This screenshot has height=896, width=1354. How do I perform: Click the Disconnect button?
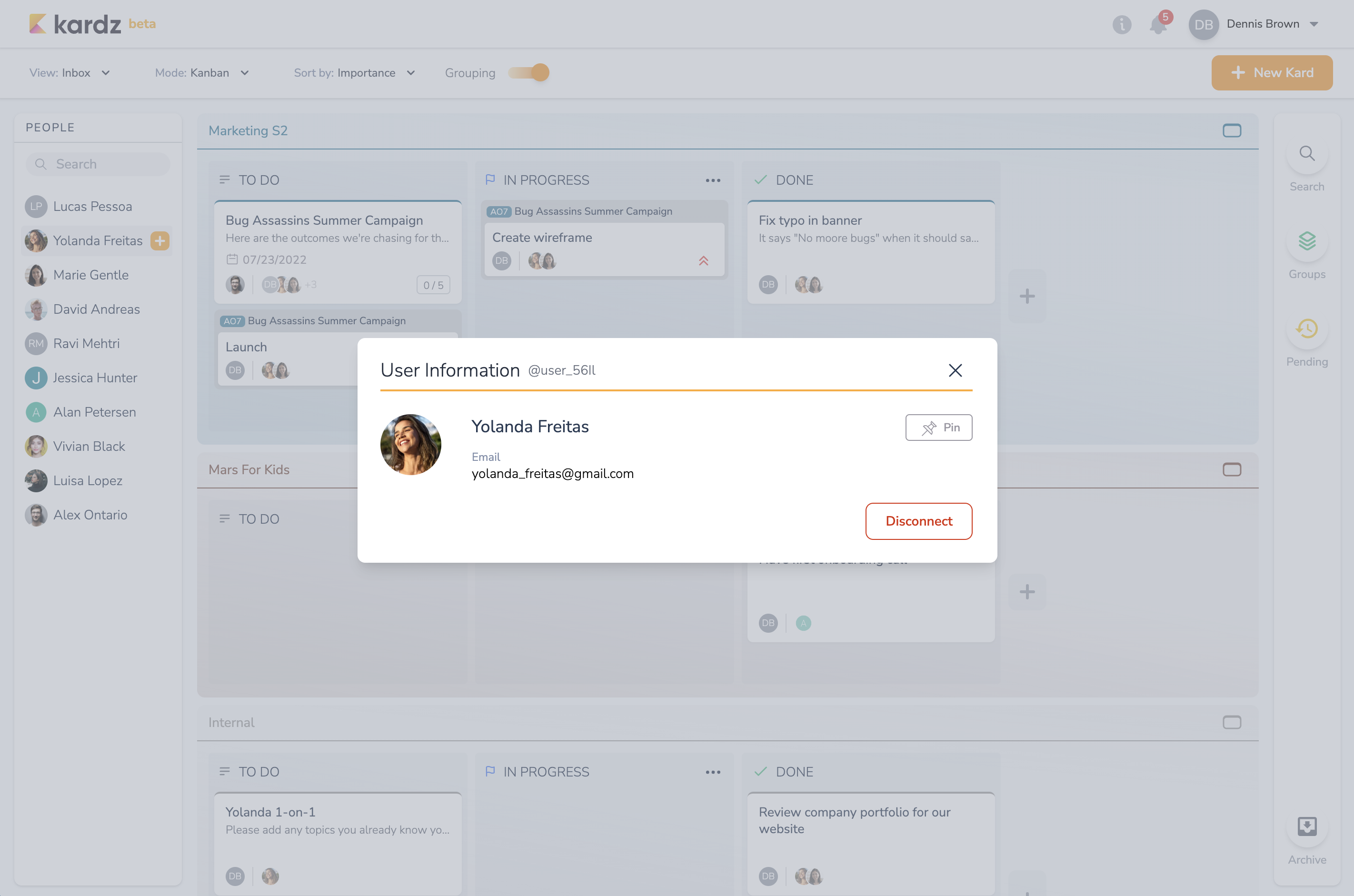[x=919, y=521]
